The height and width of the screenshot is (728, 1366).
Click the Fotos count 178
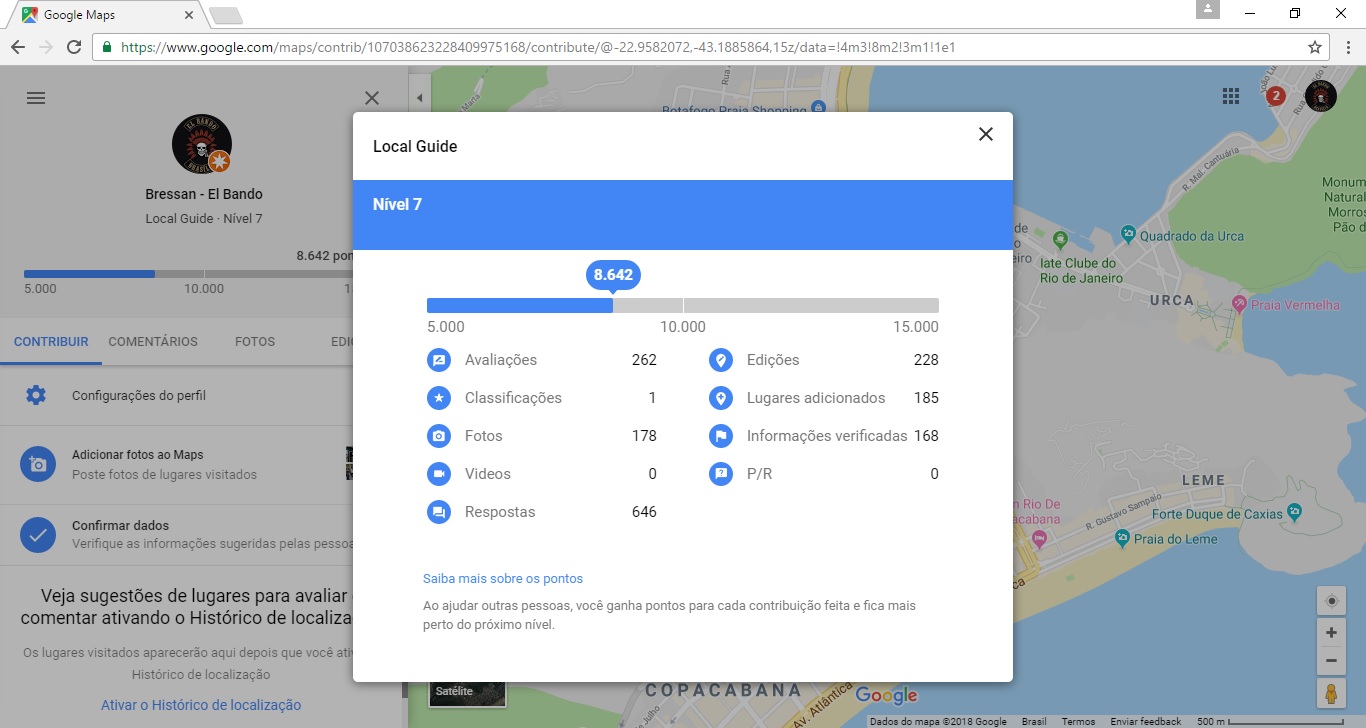pos(644,436)
